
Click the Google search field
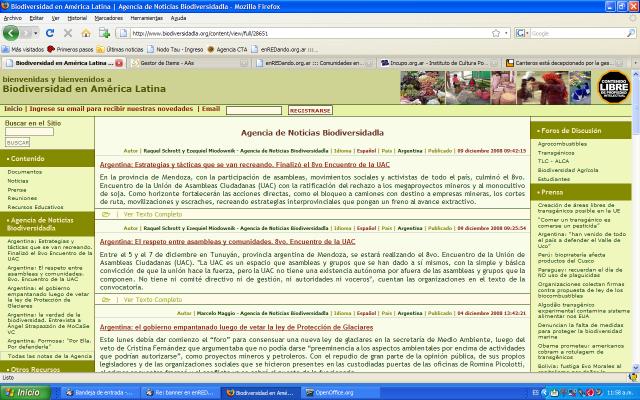point(577,33)
